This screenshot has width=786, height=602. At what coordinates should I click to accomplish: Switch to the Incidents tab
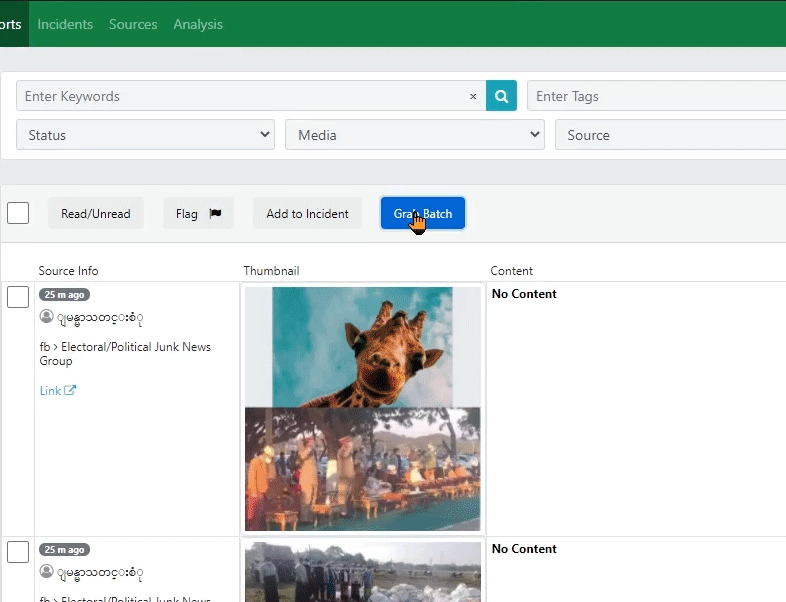[65, 24]
